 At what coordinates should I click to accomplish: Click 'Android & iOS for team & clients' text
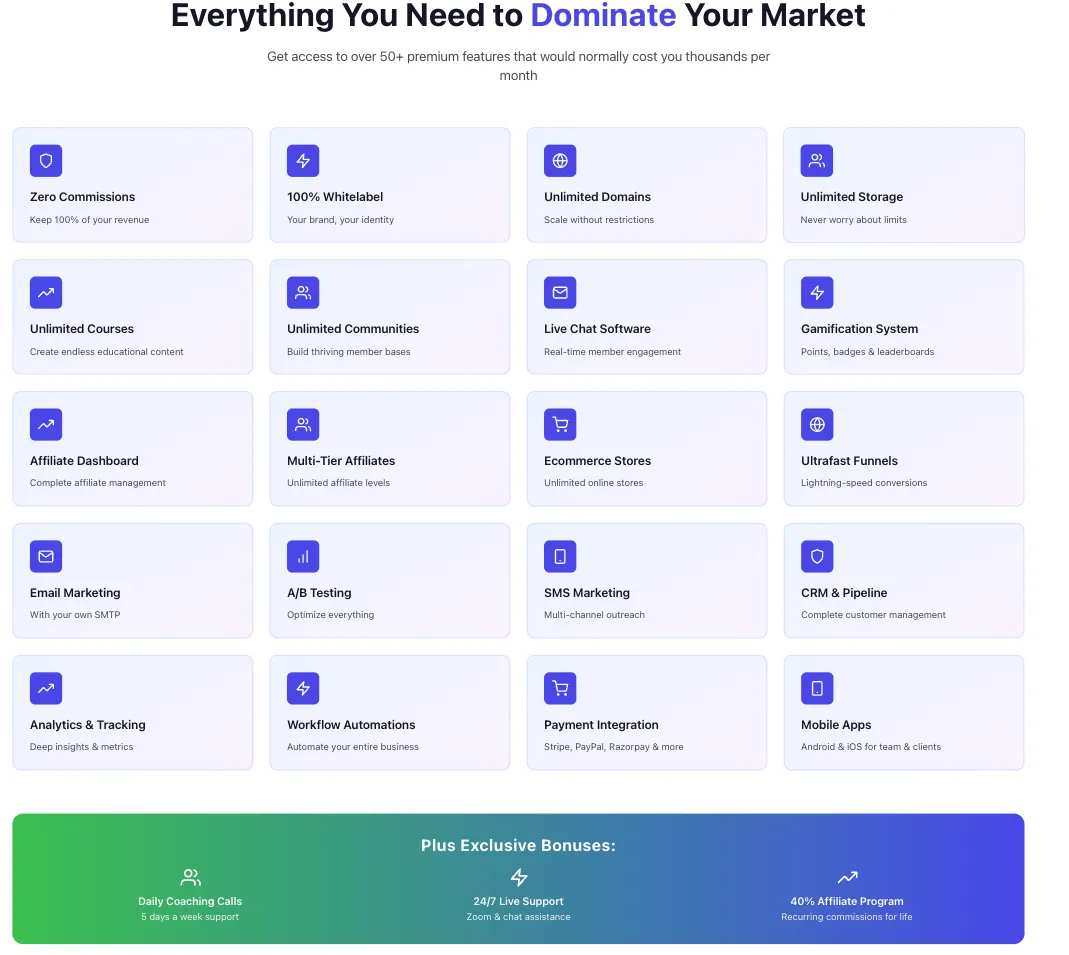point(871,746)
